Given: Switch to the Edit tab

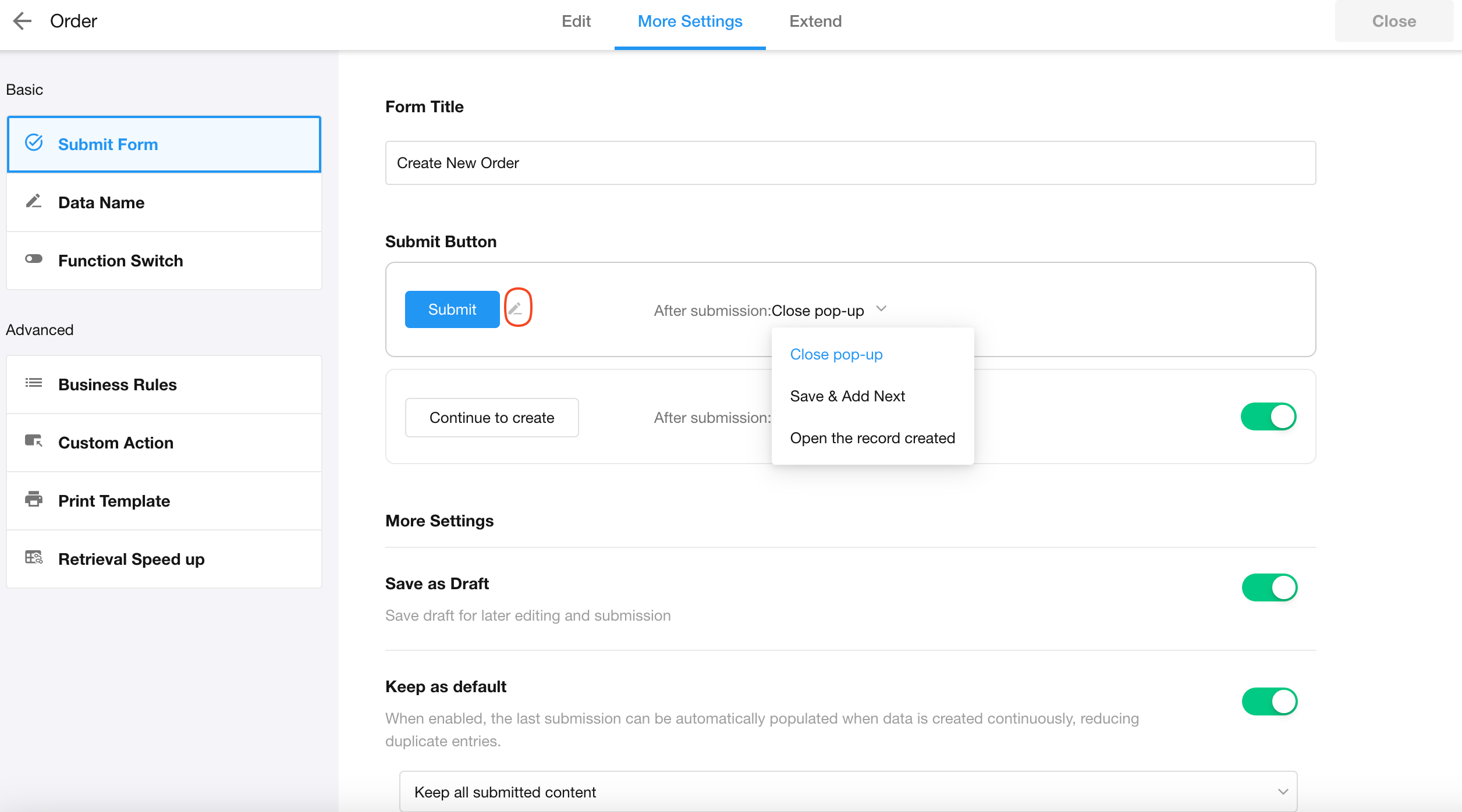Looking at the screenshot, I should 576,22.
